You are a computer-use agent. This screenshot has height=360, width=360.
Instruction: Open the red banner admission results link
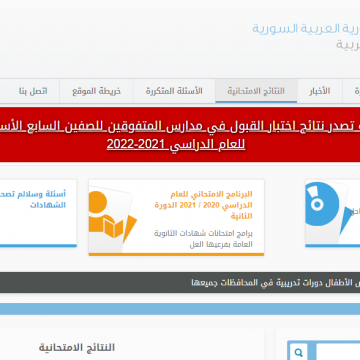180,135
